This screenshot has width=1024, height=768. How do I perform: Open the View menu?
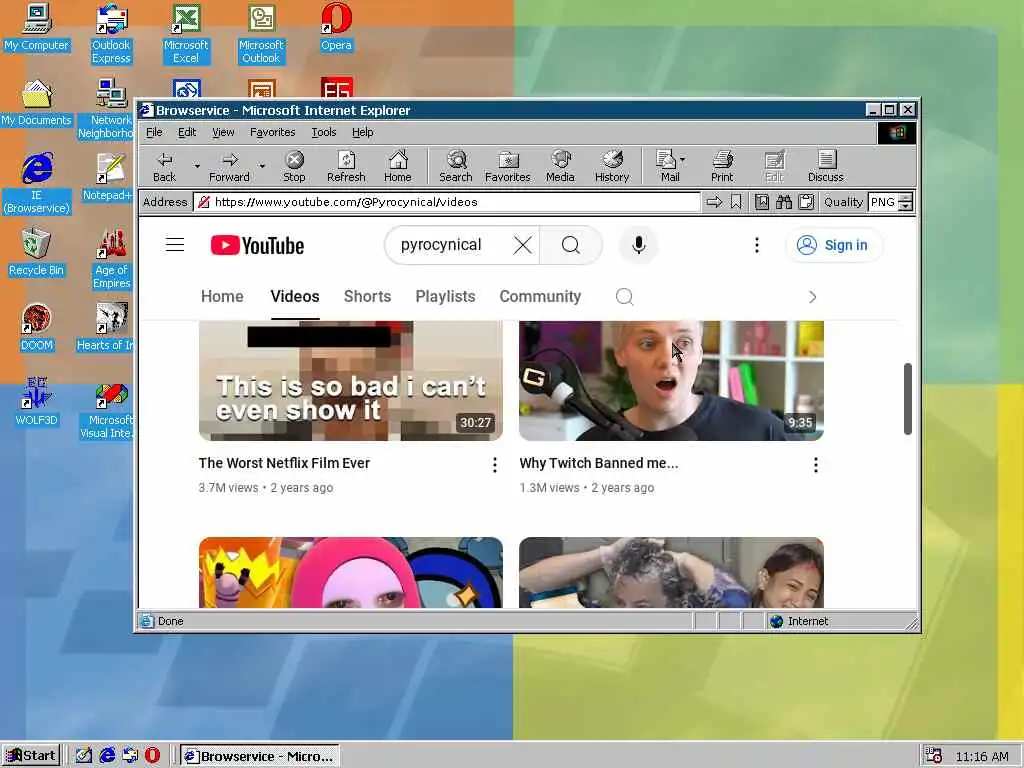223,133
